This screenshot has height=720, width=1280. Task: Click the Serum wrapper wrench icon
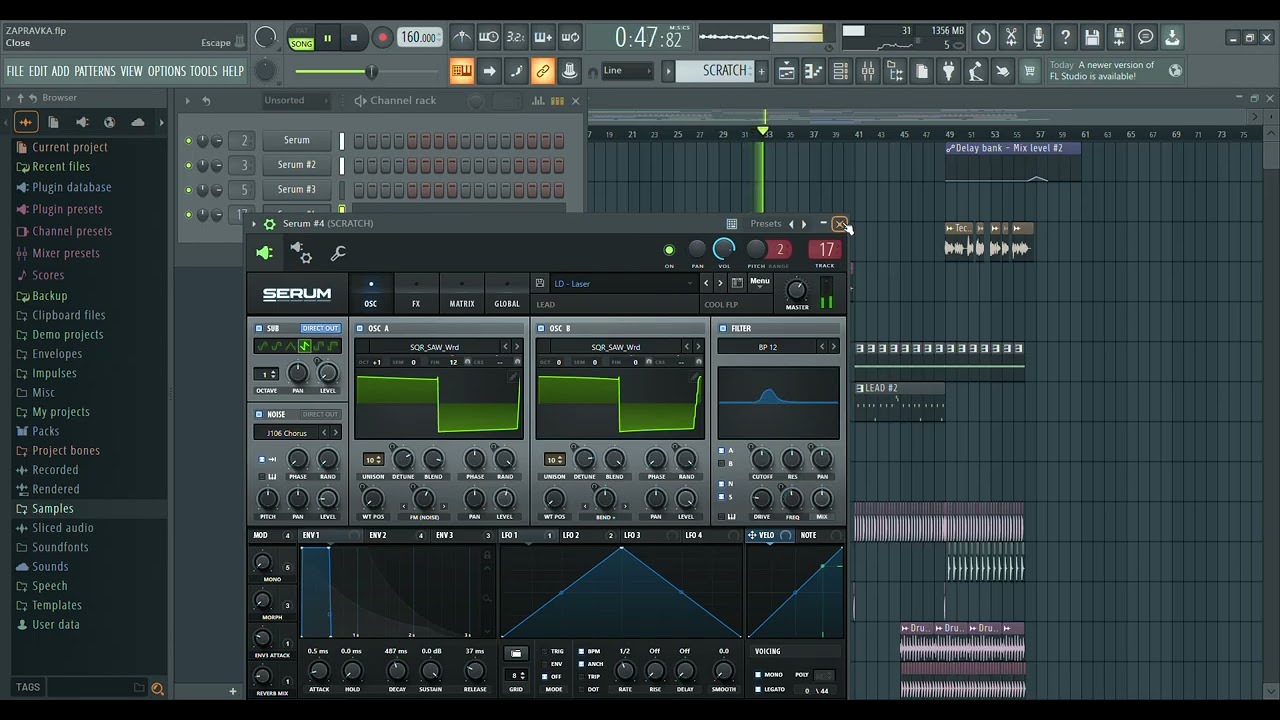[x=338, y=253]
